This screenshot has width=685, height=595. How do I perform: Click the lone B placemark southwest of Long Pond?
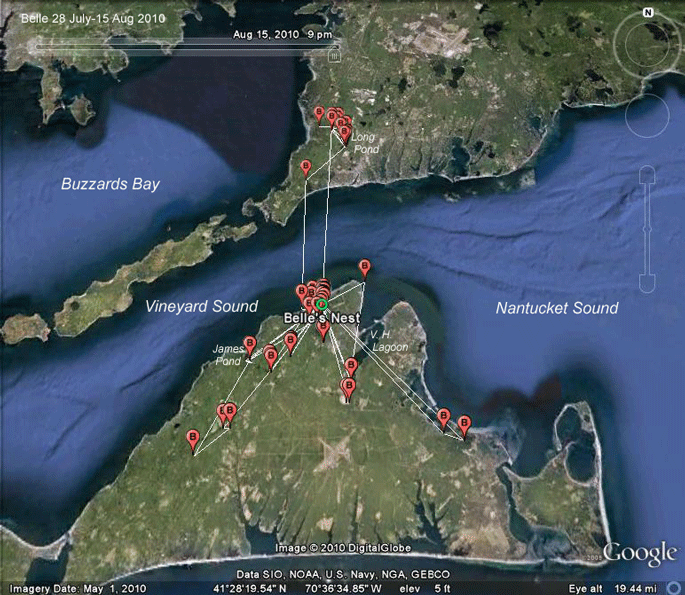pos(306,169)
